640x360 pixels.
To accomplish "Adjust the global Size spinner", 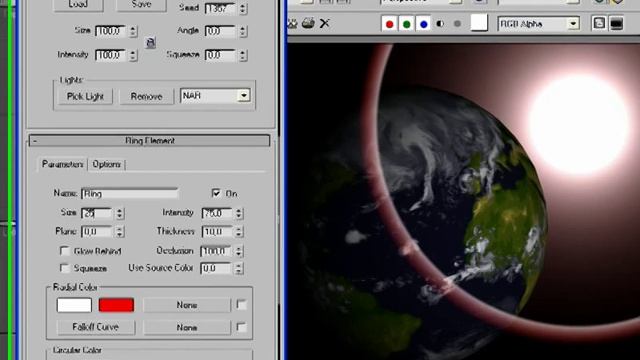I will point(133,31).
